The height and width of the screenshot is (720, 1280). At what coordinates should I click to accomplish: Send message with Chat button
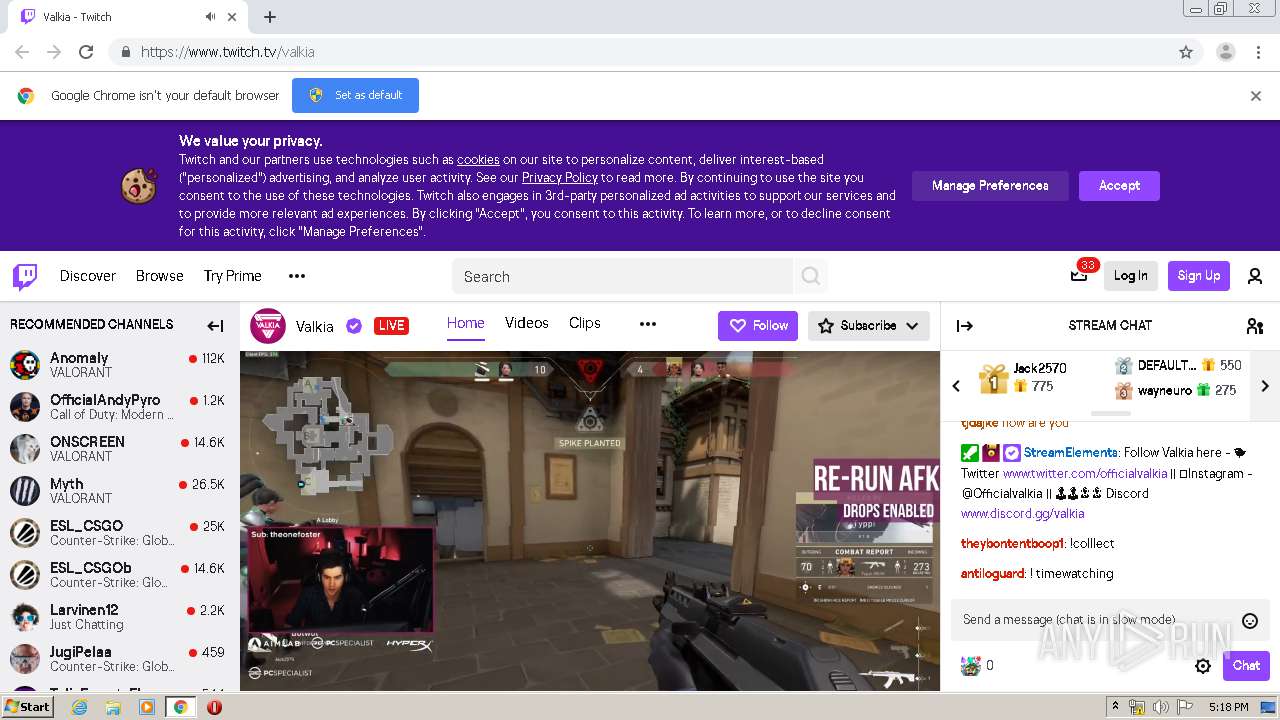[x=1246, y=666]
